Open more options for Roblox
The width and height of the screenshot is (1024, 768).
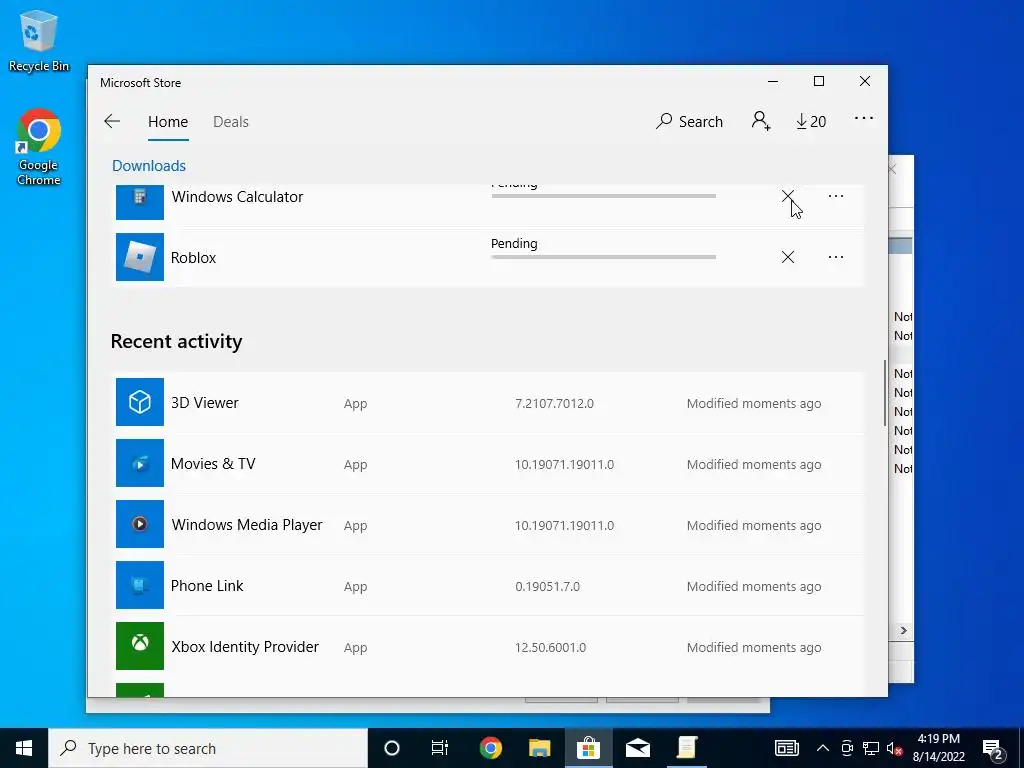click(835, 257)
